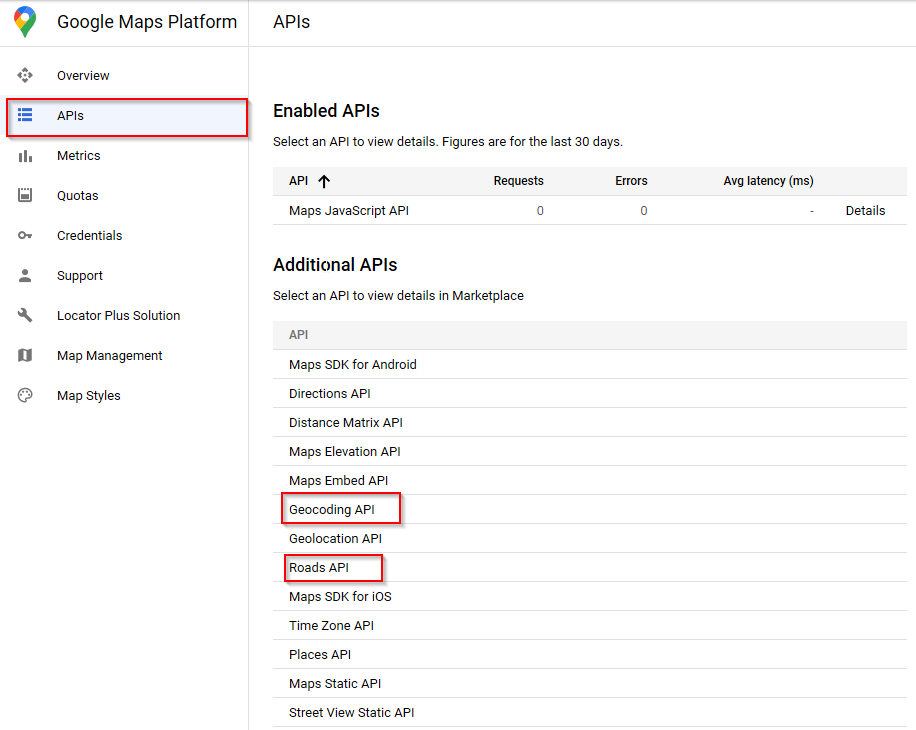Select the Credentials key icon
916x730 pixels.
click(24, 235)
